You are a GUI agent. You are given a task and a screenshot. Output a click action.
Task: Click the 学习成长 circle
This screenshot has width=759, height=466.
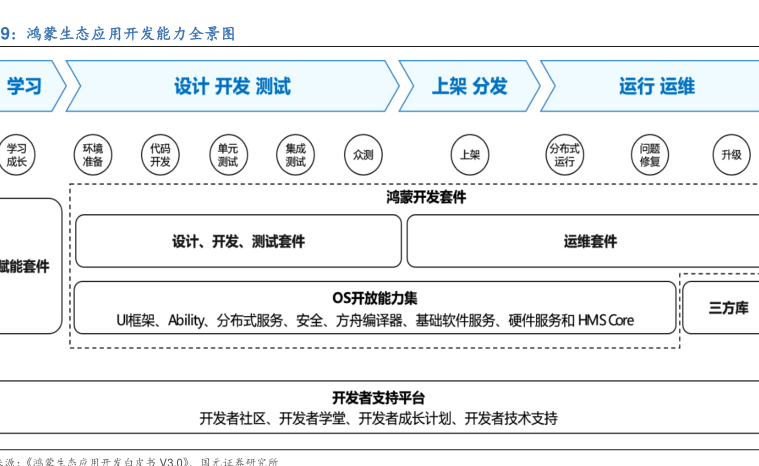click(16, 155)
